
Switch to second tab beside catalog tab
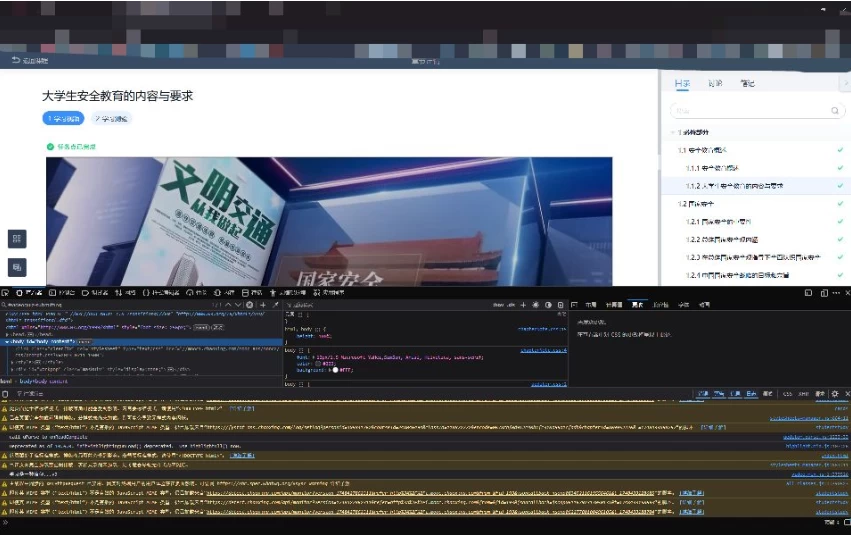[715, 83]
